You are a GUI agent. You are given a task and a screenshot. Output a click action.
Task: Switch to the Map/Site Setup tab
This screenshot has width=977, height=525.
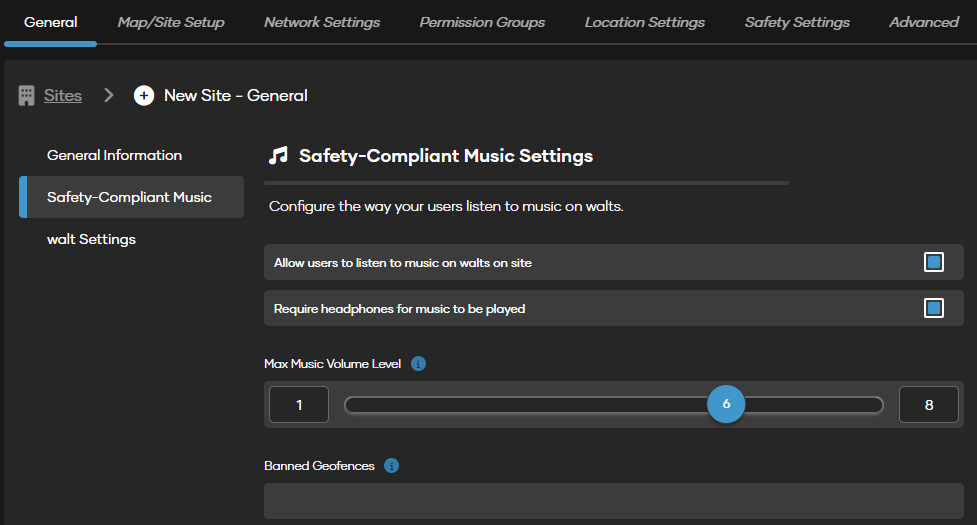[171, 22]
